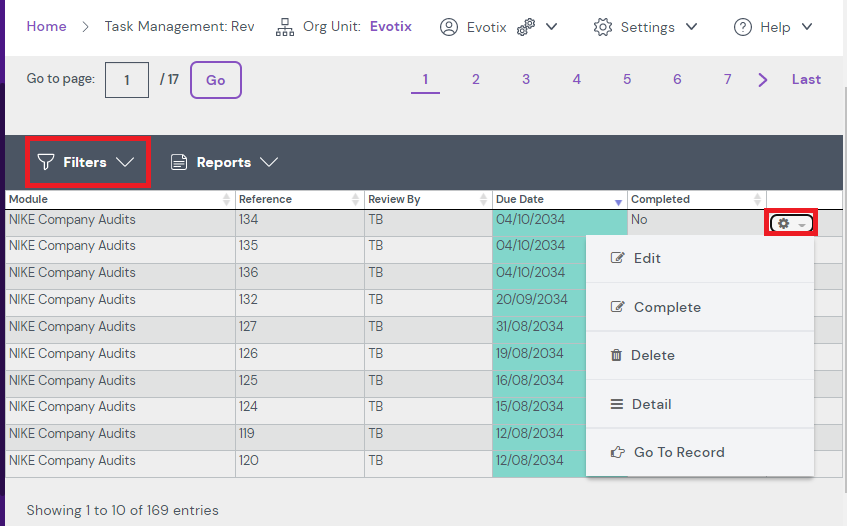Click the next page arrow icon

(763, 80)
